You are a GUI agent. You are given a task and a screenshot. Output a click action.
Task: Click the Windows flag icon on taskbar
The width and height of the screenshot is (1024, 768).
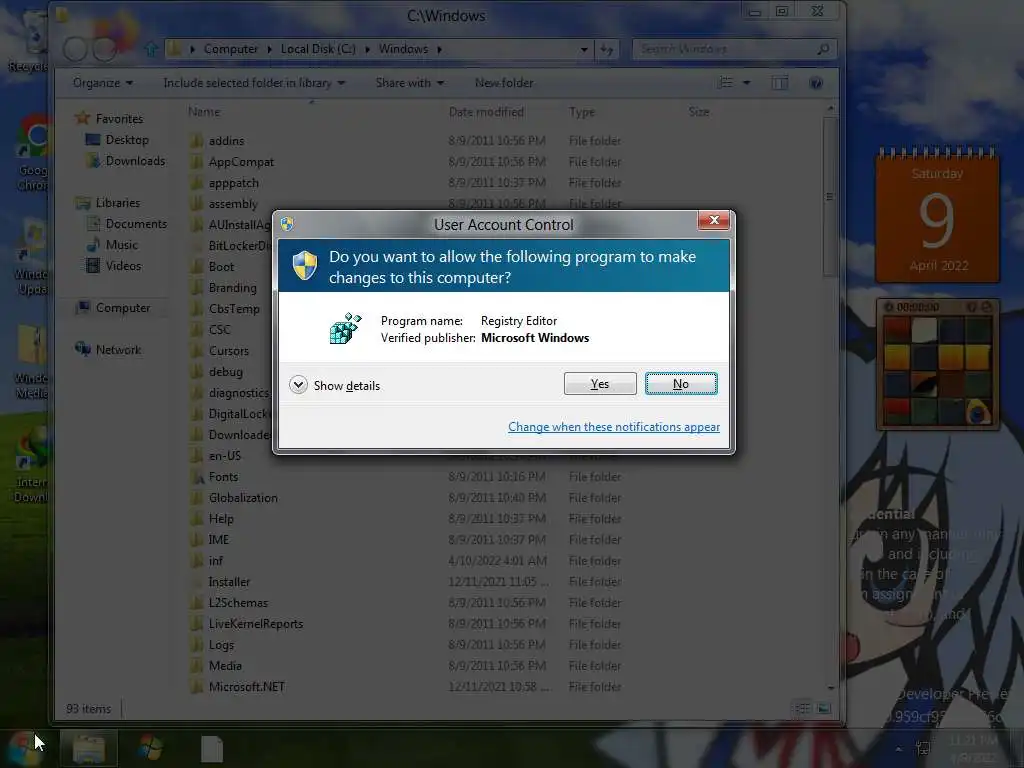[150, 748]
